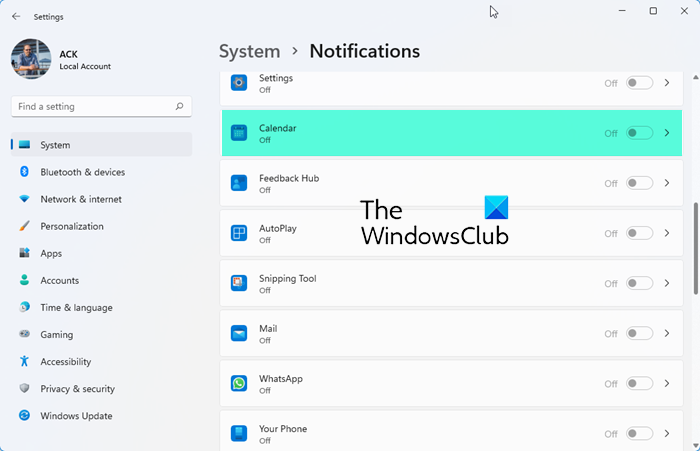The width and height of the screenshot is (700, 451).
Task: Click the Notifications page heading
Action: pyautogui.click(x=365, y=51)
